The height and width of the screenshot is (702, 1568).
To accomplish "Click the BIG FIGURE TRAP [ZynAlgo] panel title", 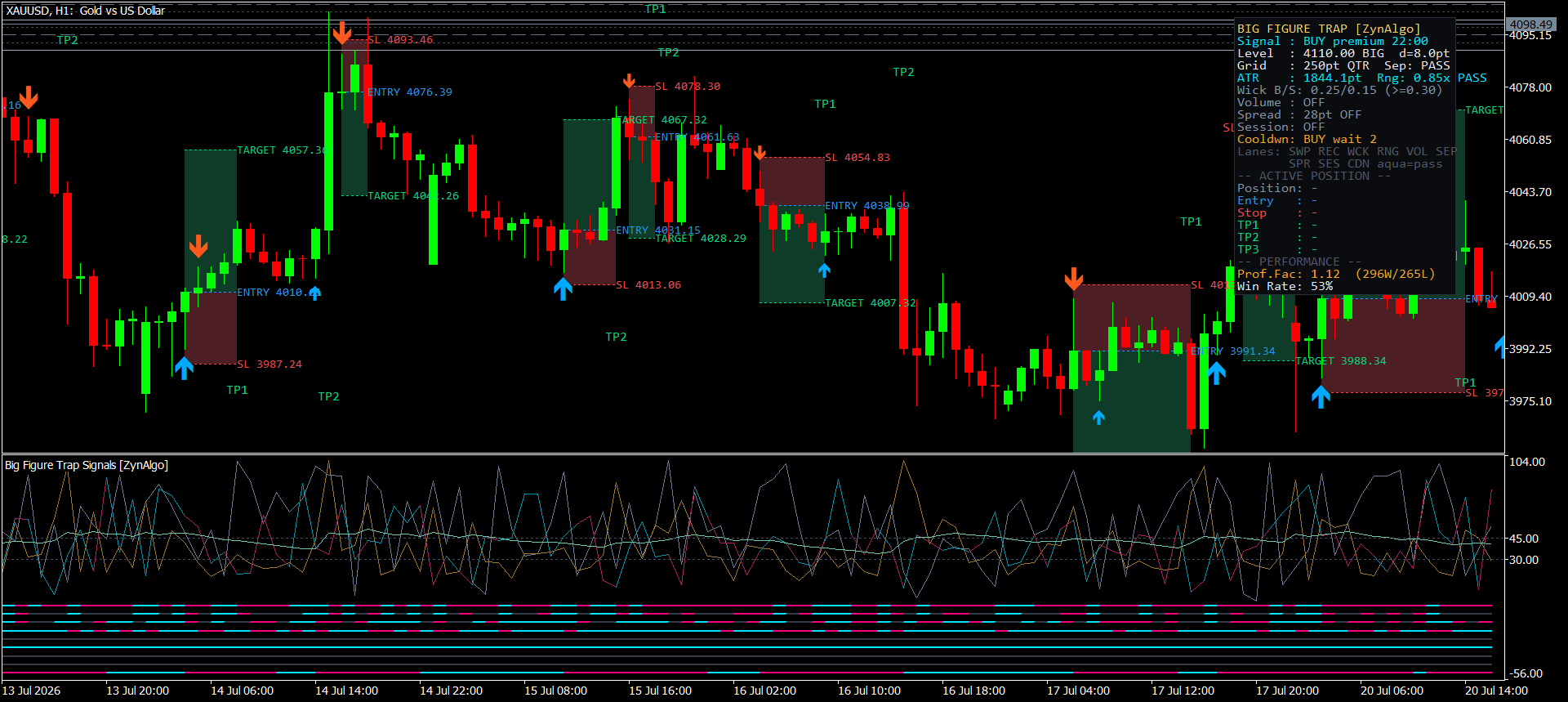I will [1329, 29].
